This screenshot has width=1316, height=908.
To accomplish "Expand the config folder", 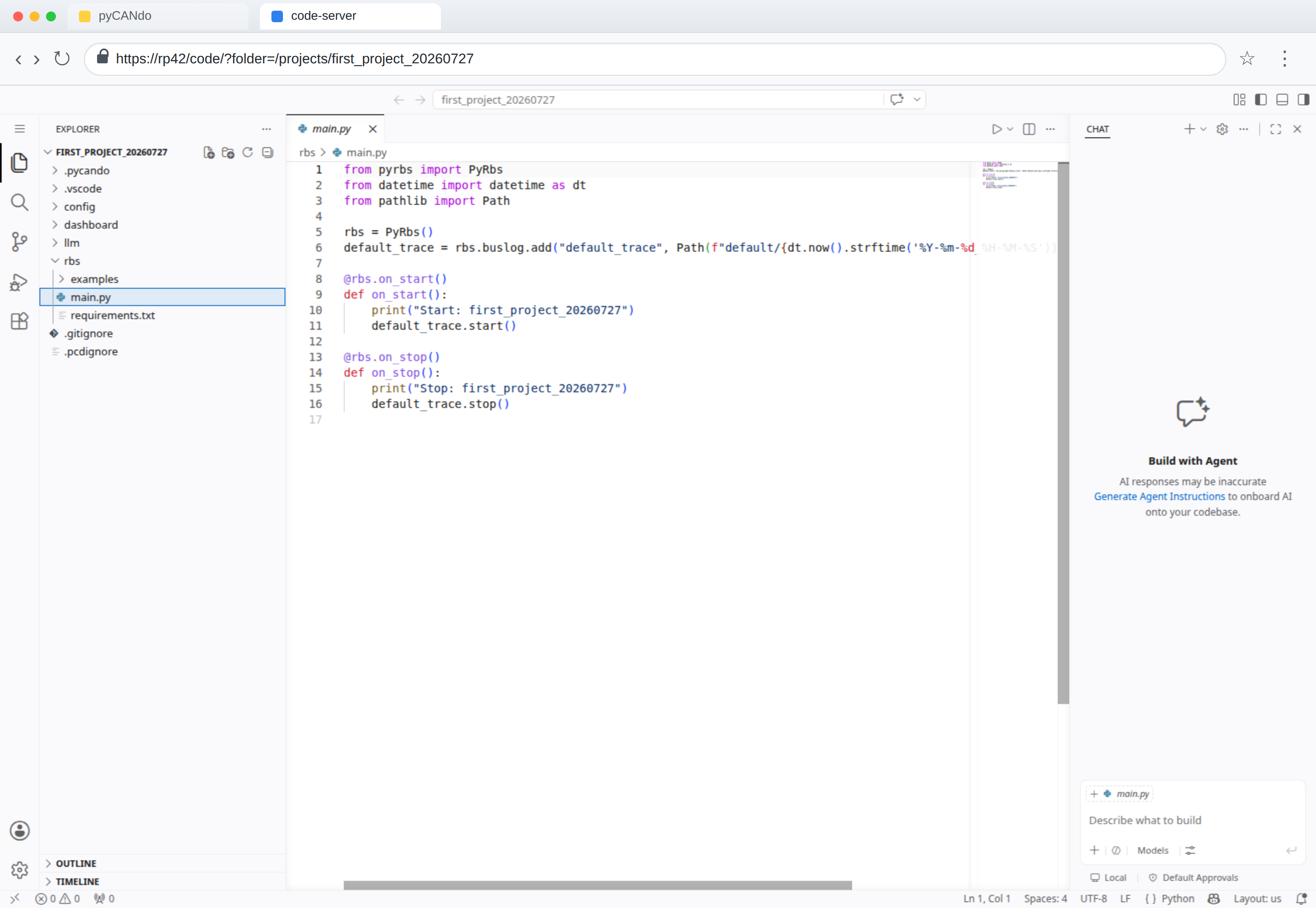I will 162,206.
